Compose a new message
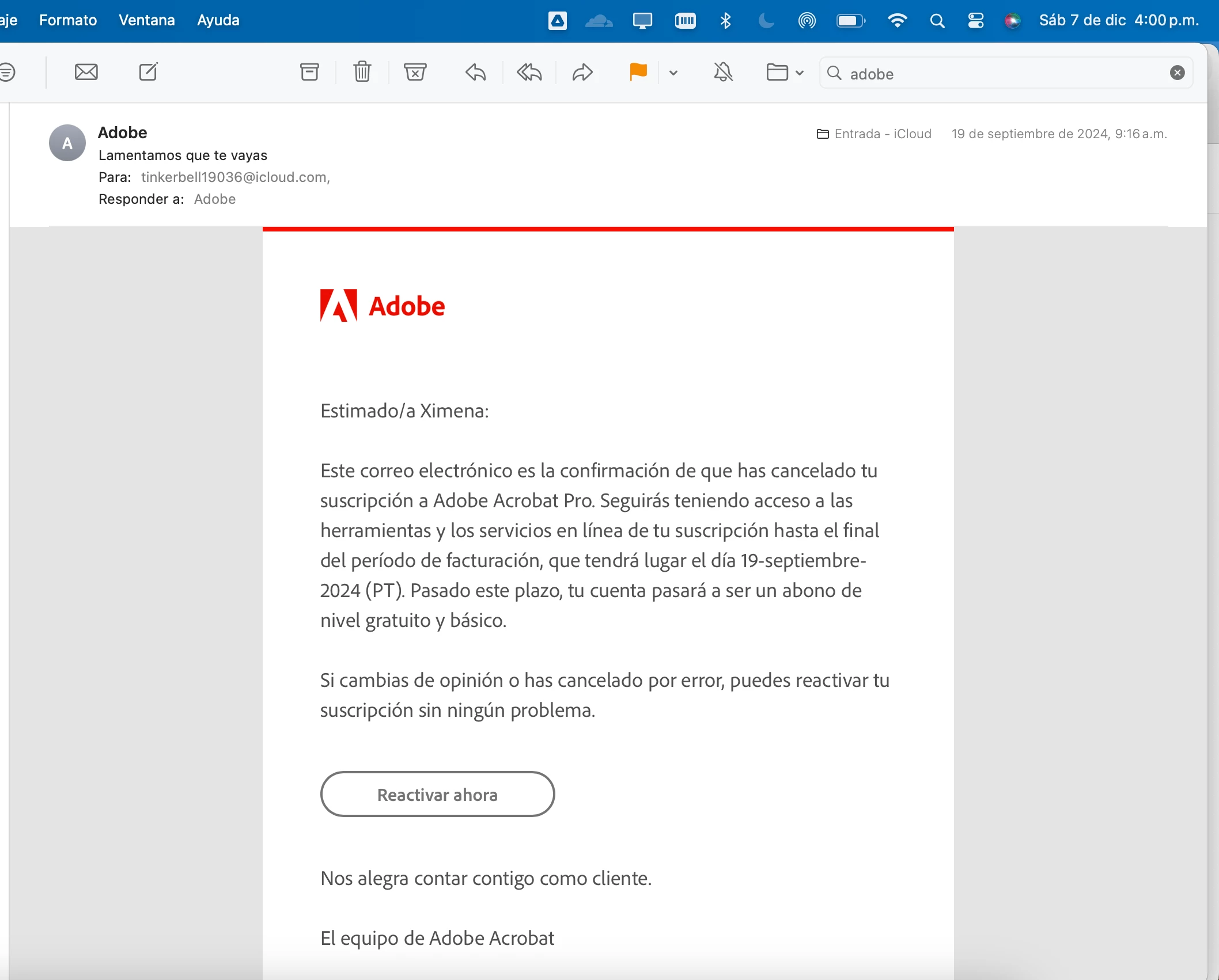 pyautogui.click(x=148, y=72)
